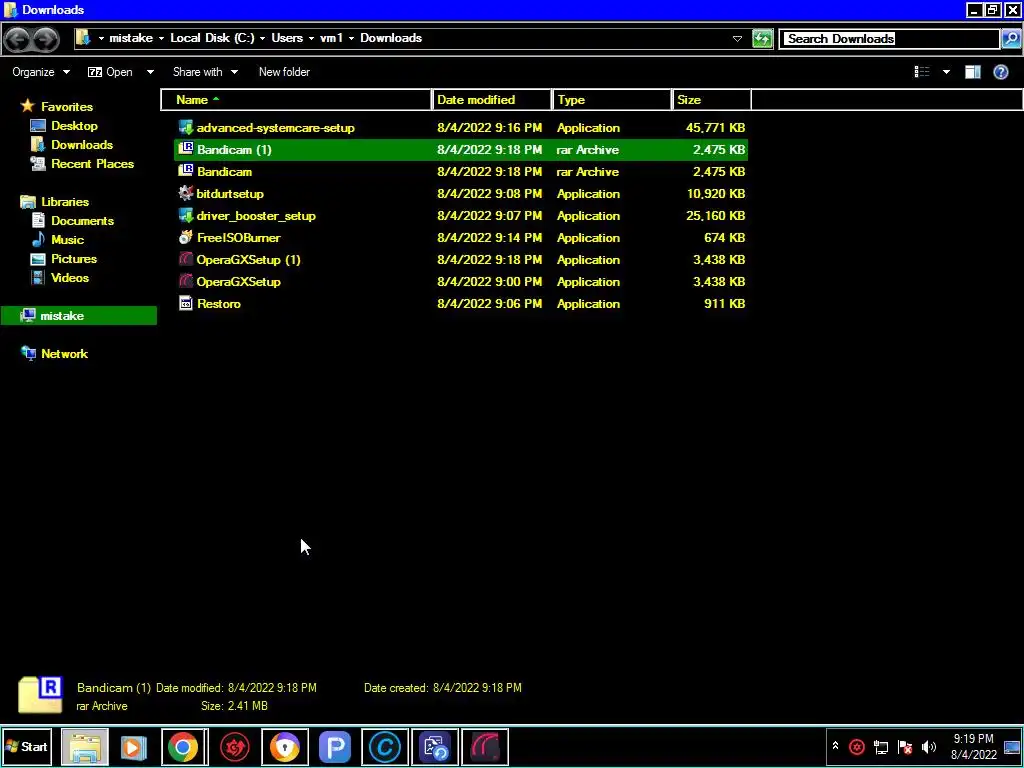Open address bar history dropdown arrow

(x=737, y=39)
